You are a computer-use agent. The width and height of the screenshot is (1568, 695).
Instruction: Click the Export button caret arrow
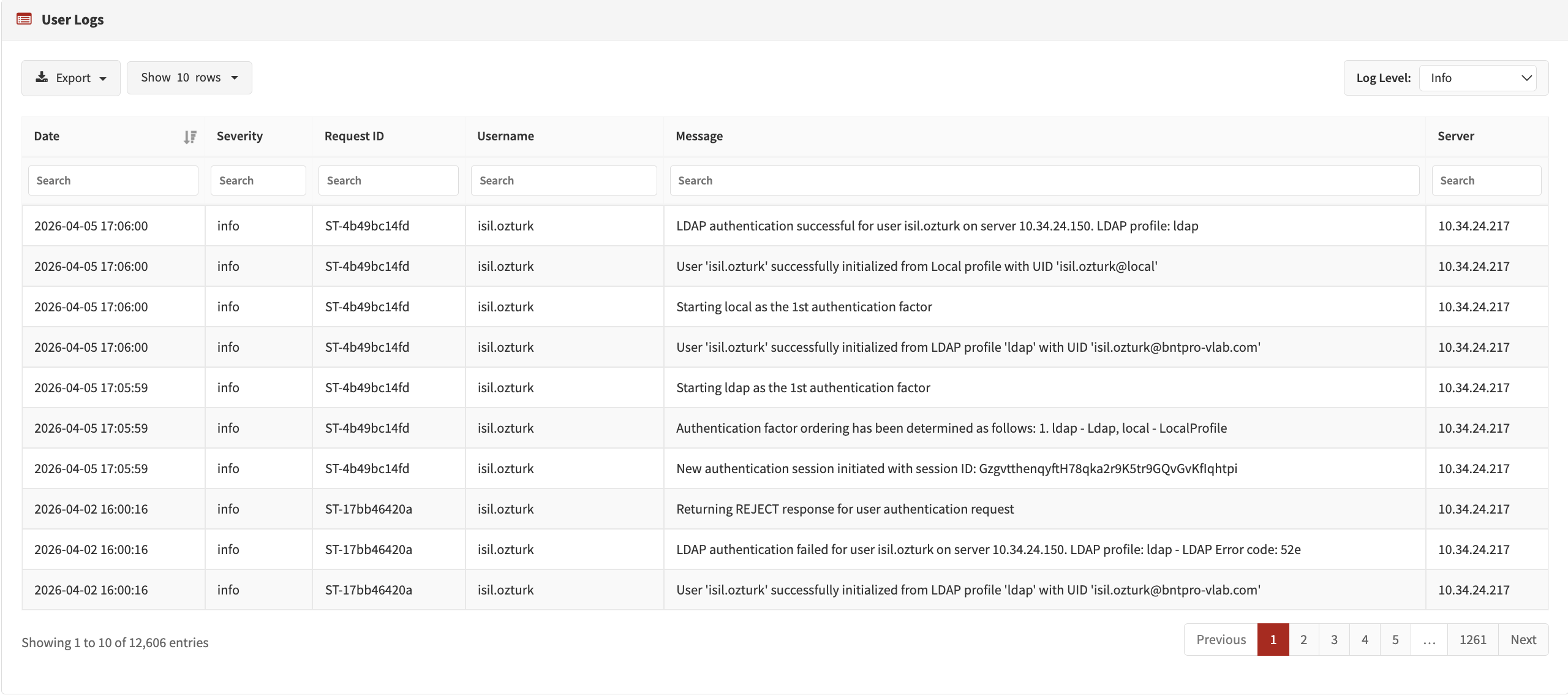tap(103, 78)
